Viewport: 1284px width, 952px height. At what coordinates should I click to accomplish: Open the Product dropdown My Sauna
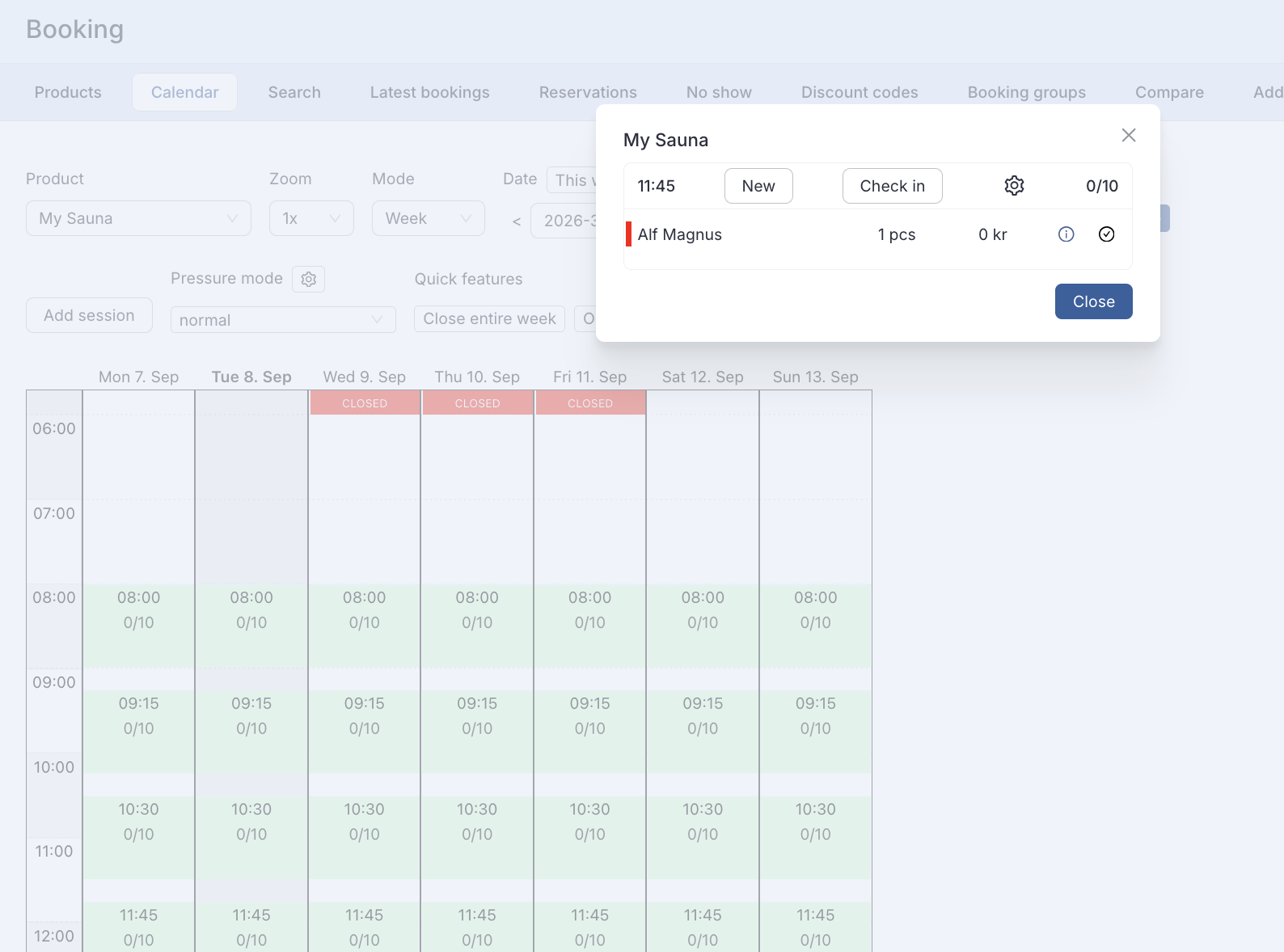138,218
